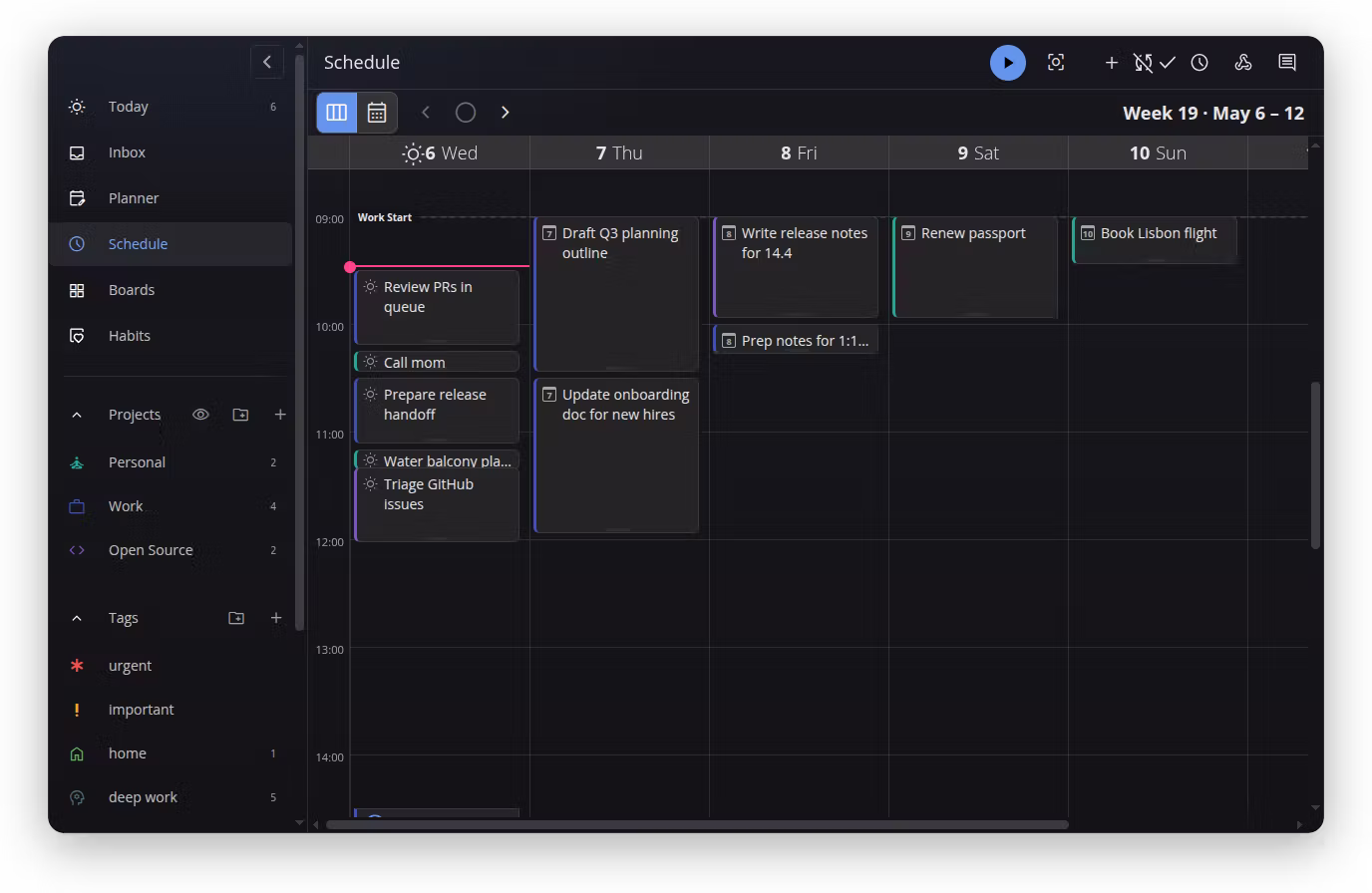Collapse the Projects section
The width and height of the screenshot is (1372, 893).
coord(77,415)
